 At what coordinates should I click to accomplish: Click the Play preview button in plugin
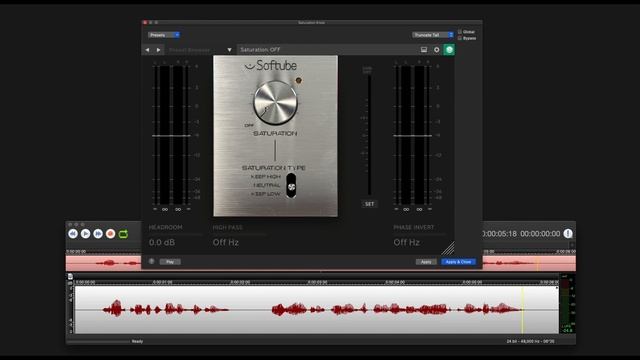(170, 262)
